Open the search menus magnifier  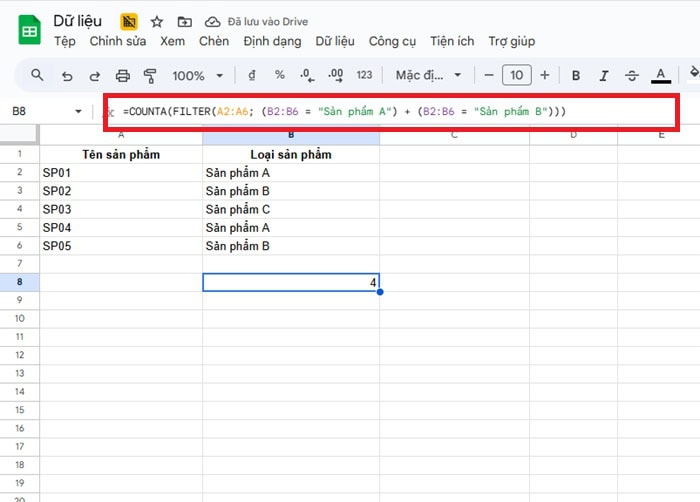(38, 75)
